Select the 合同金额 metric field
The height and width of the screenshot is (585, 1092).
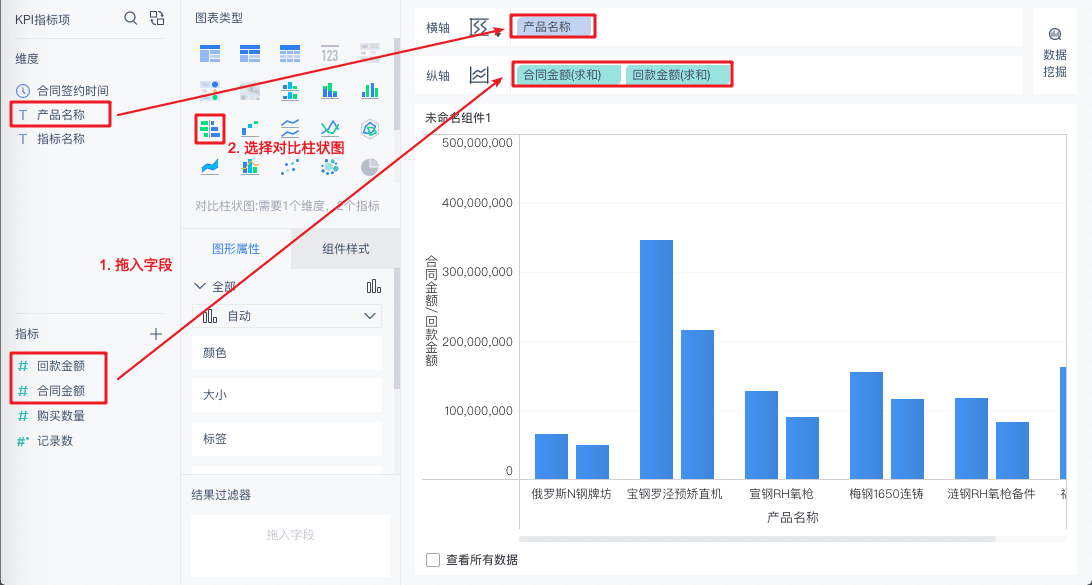pos(61,391)
